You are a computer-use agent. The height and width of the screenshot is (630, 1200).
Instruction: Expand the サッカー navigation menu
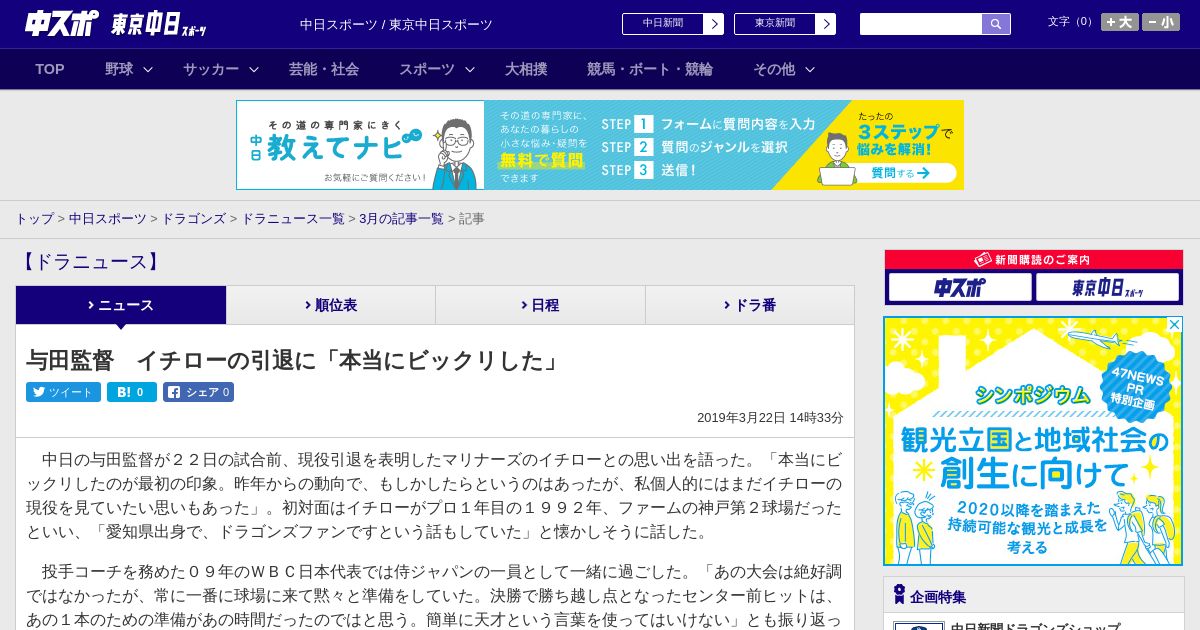(221, 69)
